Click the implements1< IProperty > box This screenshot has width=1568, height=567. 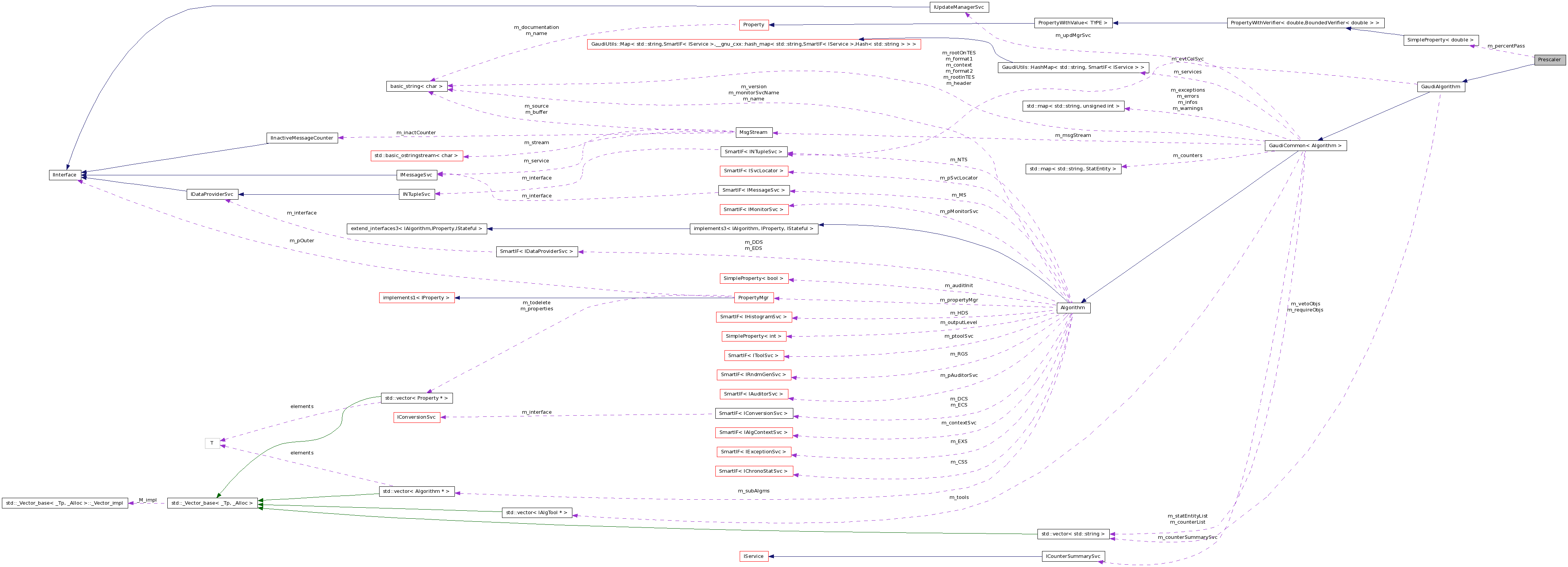418,297
